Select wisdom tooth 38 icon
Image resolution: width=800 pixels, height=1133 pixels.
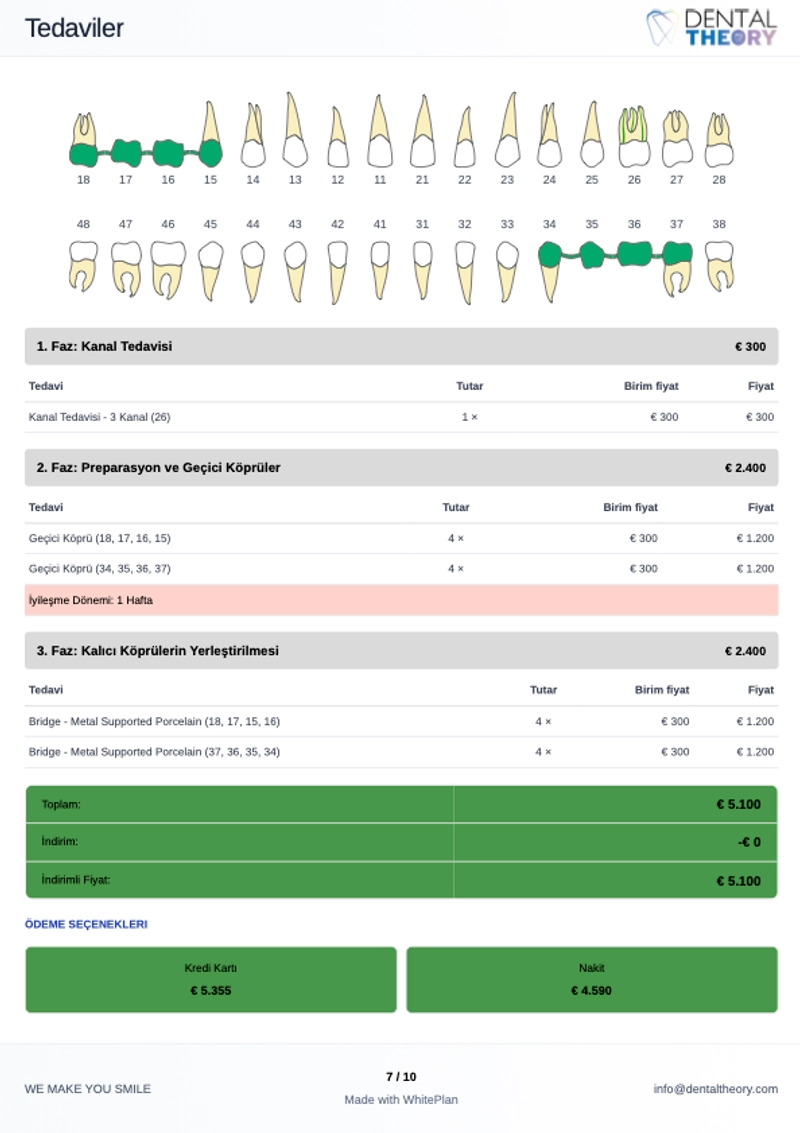point(719,267)
